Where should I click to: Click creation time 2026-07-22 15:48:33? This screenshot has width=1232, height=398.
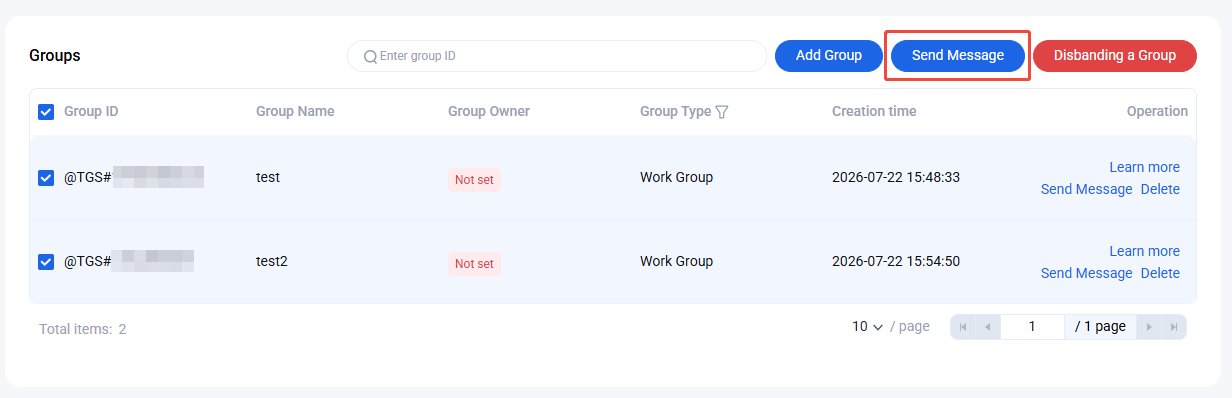click(896, 177)
